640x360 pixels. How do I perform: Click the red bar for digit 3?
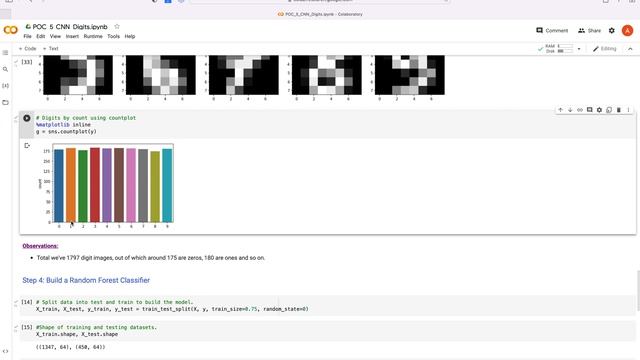click(95, 185)
